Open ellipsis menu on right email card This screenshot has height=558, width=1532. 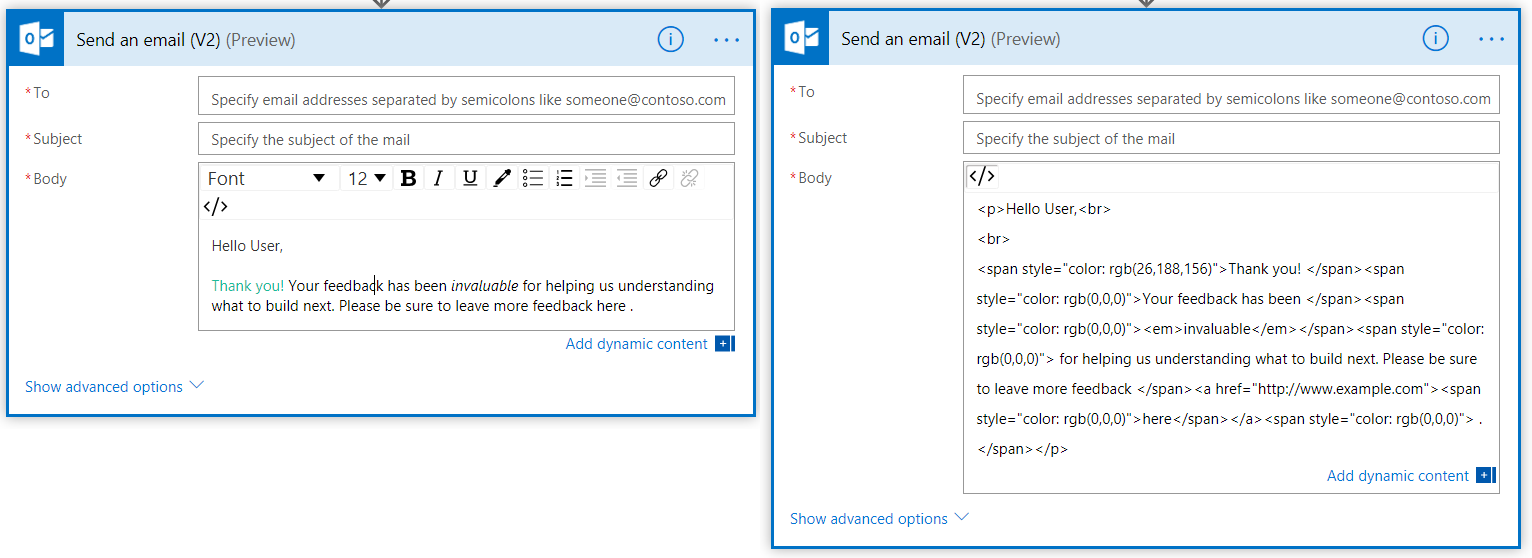(x=1491, y=39)
